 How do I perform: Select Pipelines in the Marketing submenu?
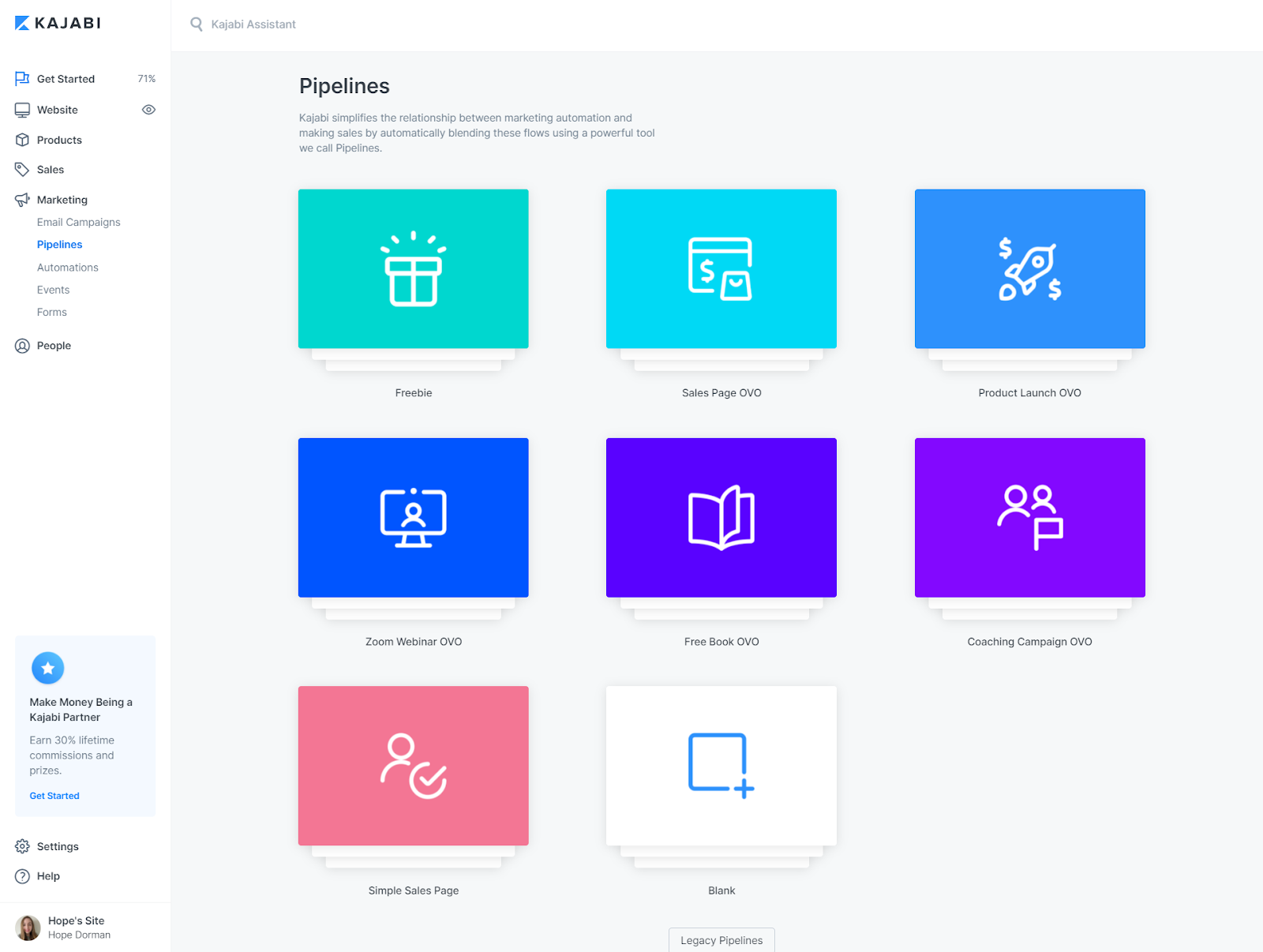(60, 245)
